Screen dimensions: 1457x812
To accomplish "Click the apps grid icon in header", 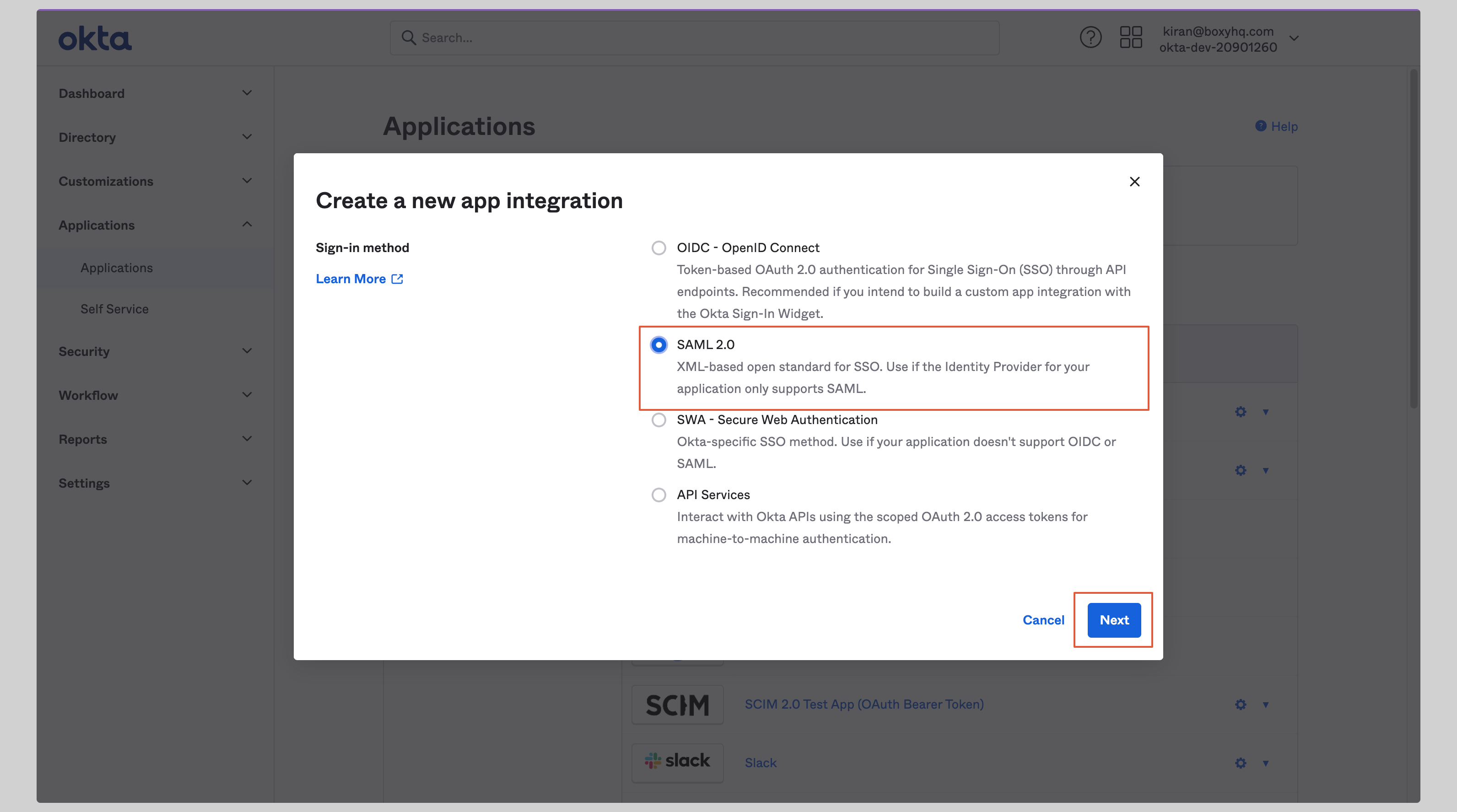I will pos(1131,37).
